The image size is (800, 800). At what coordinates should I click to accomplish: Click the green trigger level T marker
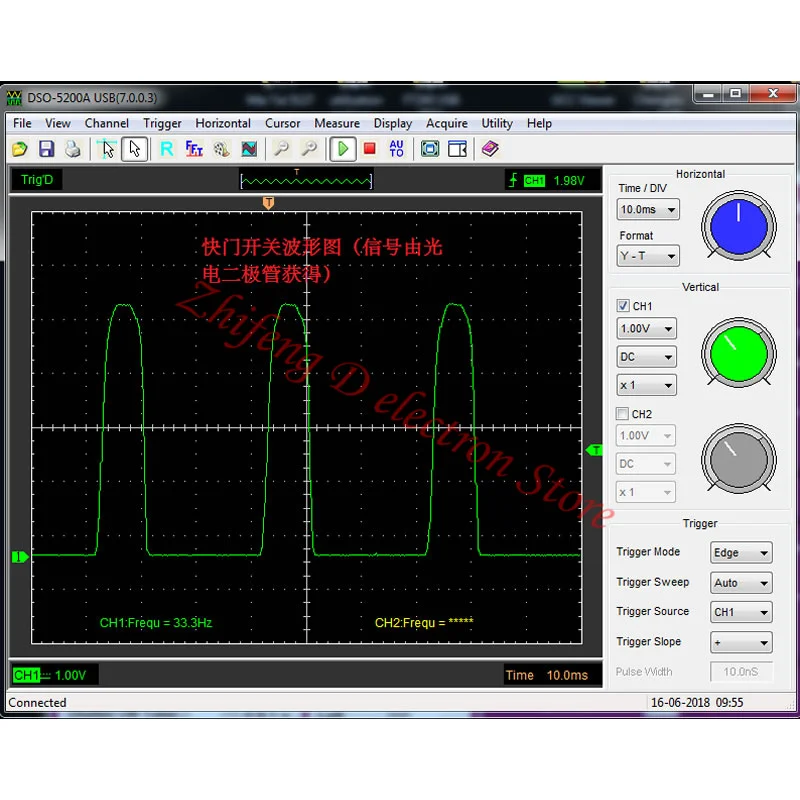click(594, 450)
